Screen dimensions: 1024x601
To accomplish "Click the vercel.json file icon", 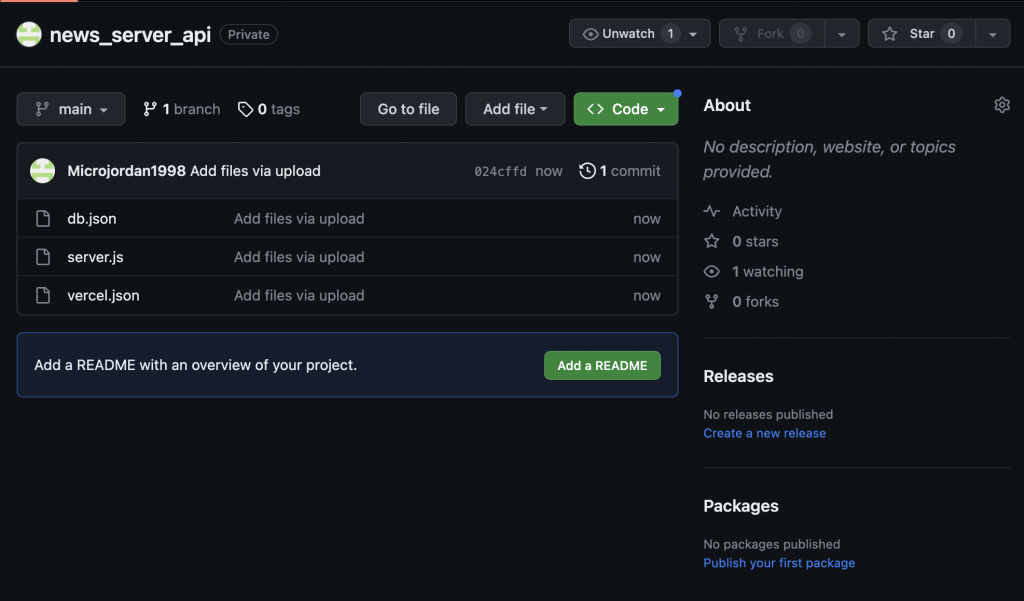I will pyautogui.click(x=43, y=296).
